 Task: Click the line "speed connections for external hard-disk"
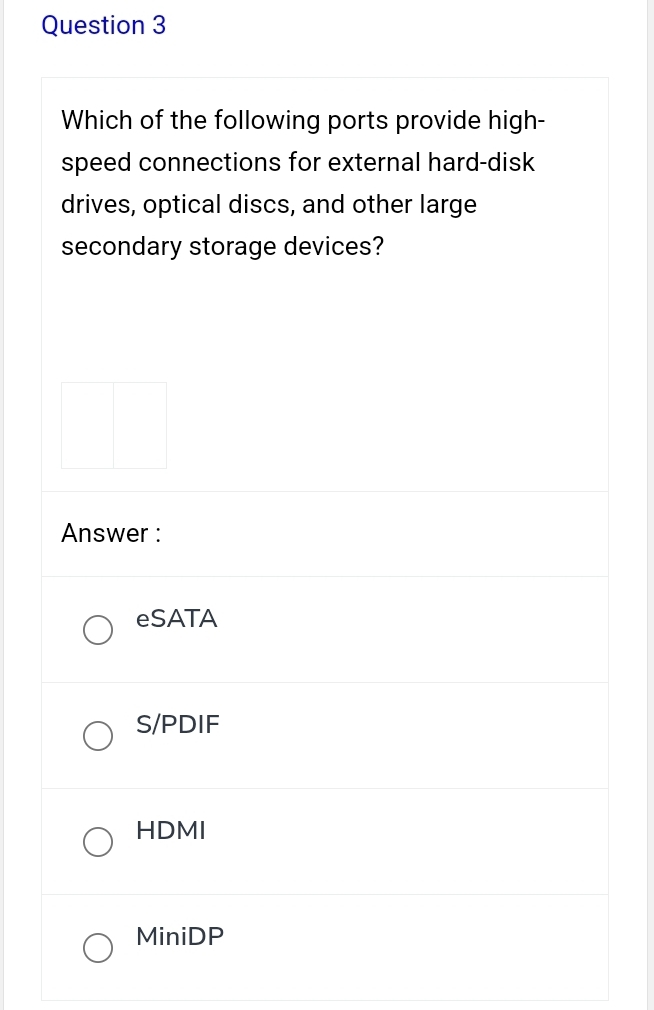point(298,163)
